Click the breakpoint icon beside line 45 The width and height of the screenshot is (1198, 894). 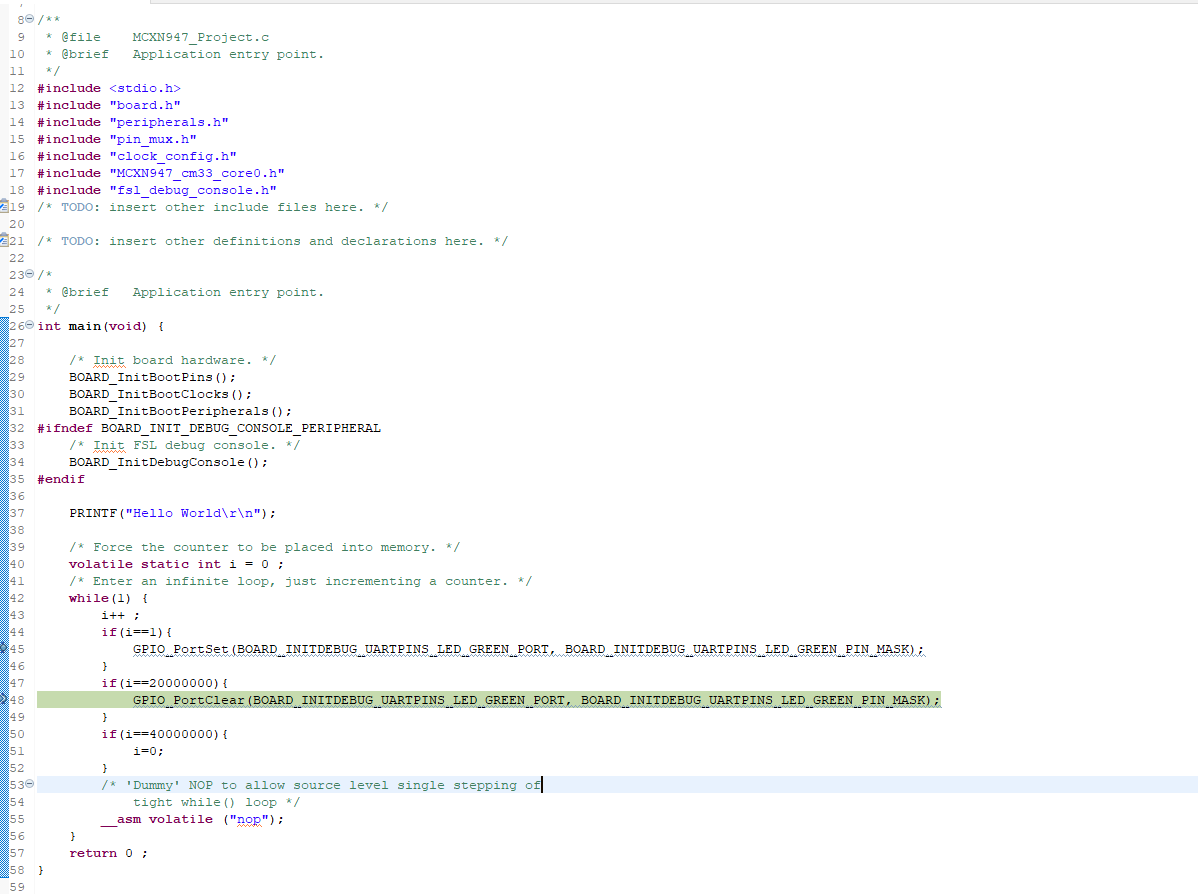pos(6,648)
